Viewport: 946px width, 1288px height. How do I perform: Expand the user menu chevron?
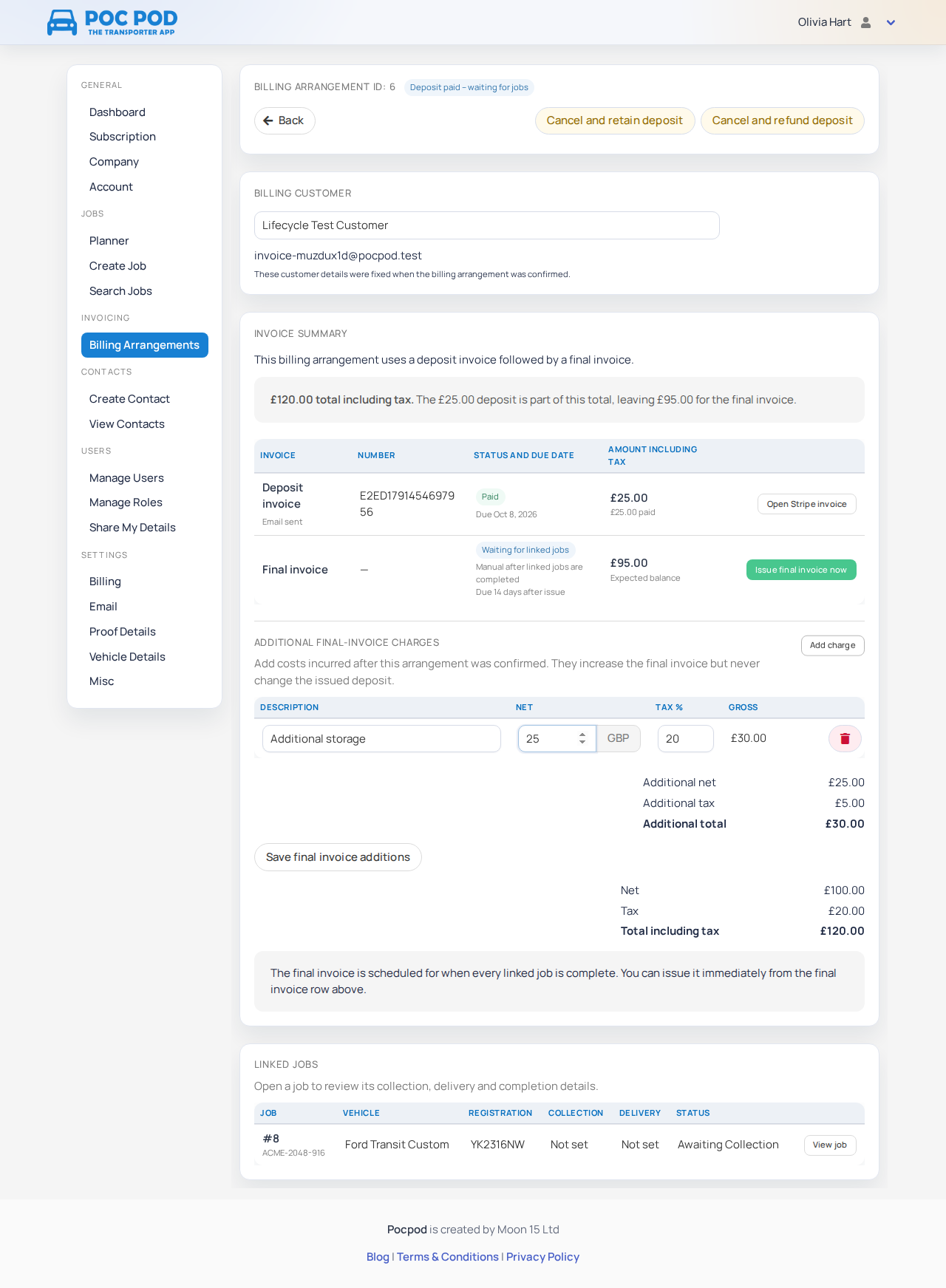click(891, 23)
